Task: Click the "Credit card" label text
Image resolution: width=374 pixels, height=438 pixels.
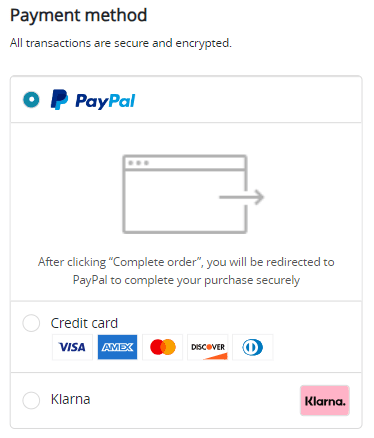Action: 84,323
